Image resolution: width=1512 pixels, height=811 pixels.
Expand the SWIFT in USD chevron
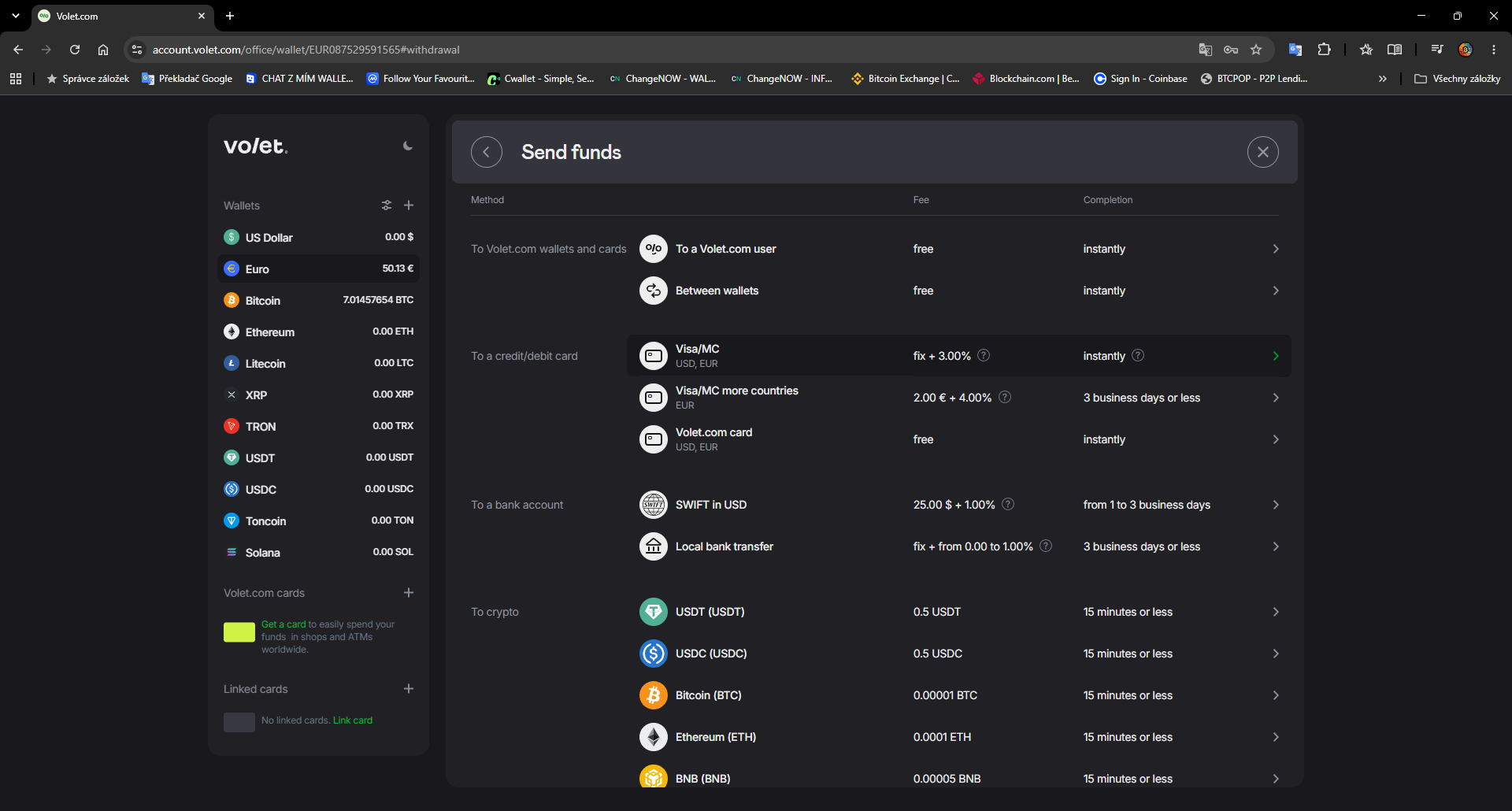(1276, 505)
